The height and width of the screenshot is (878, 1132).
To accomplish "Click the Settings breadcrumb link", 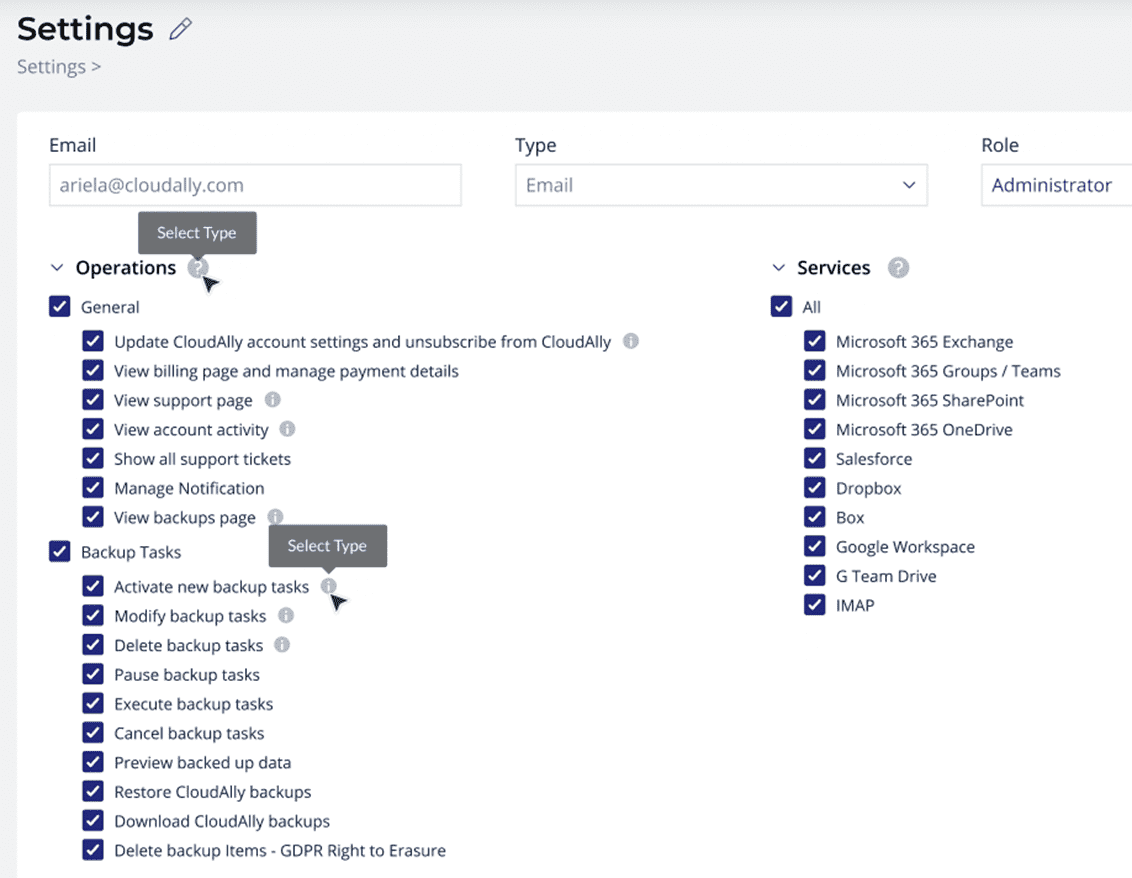I will pyautogui.click(x=51, y=66).
